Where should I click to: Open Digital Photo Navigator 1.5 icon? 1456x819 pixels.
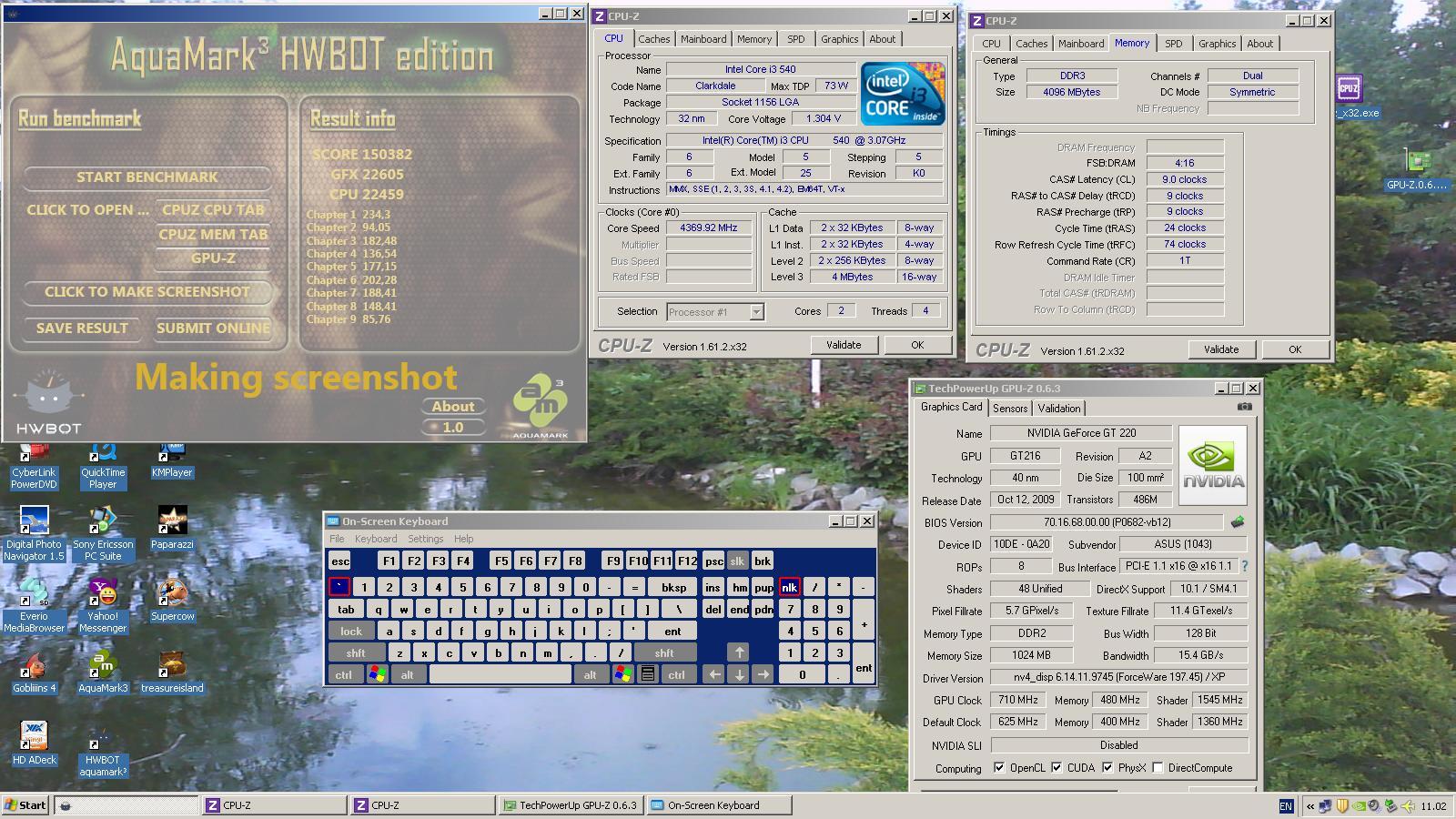[x=35, y=535]
